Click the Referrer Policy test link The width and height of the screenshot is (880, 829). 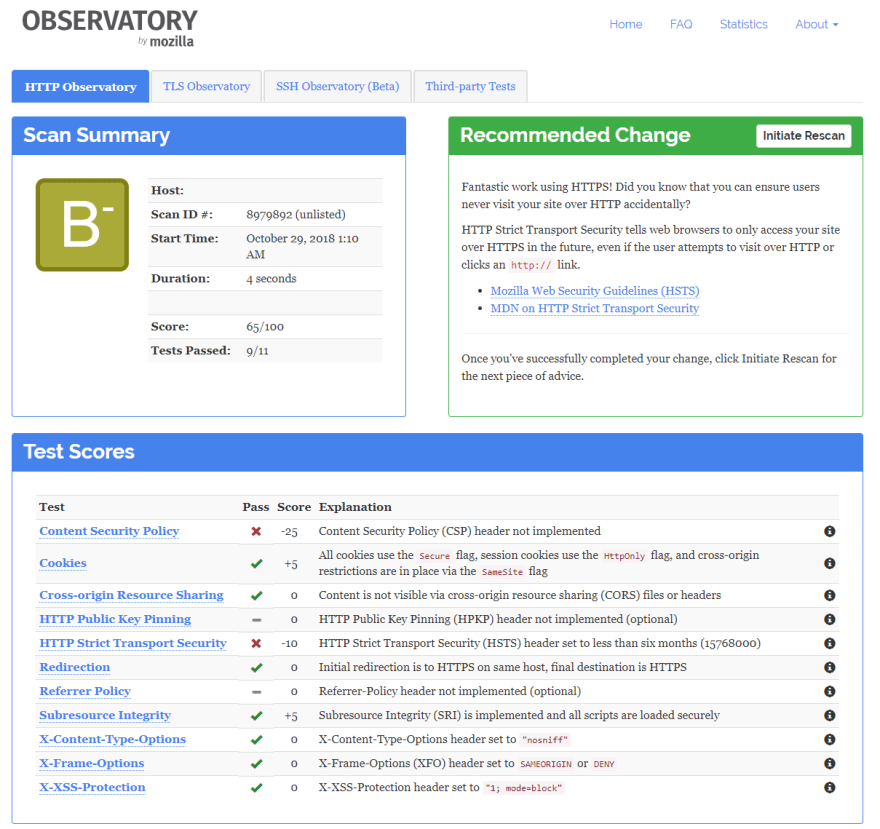click(85, 691)
